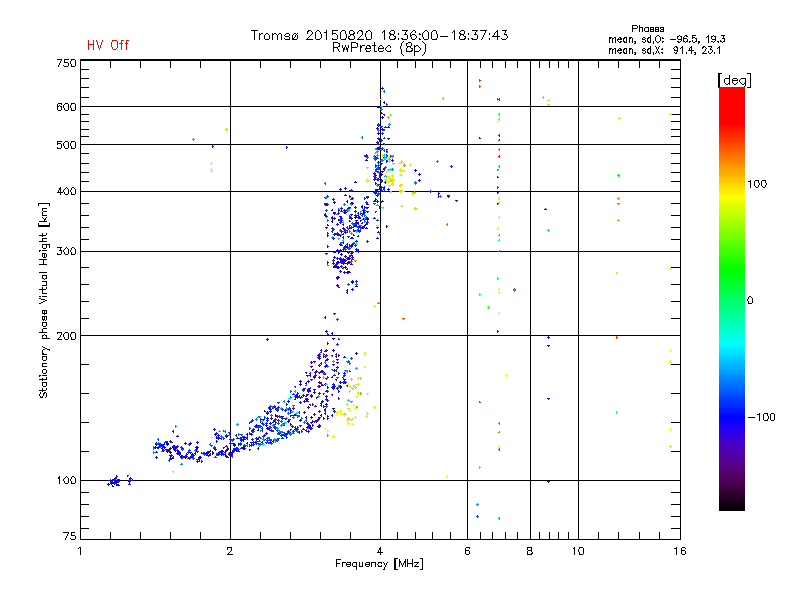The width and height of the screenshot is (800, 600).
Task: Click the [deg] colorbar unit label
Action: (x=735, y=79)
